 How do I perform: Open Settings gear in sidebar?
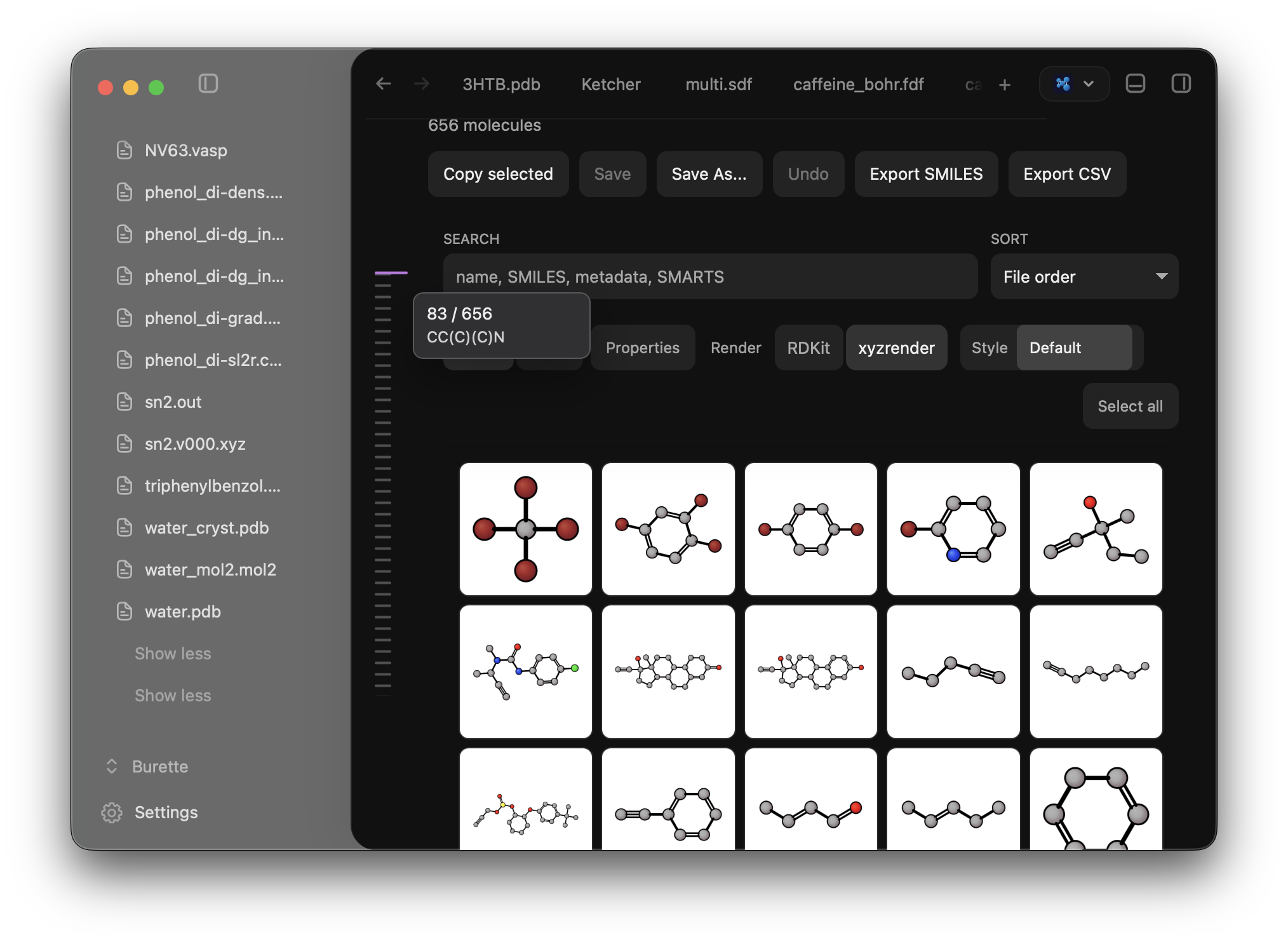coord(112,813)
